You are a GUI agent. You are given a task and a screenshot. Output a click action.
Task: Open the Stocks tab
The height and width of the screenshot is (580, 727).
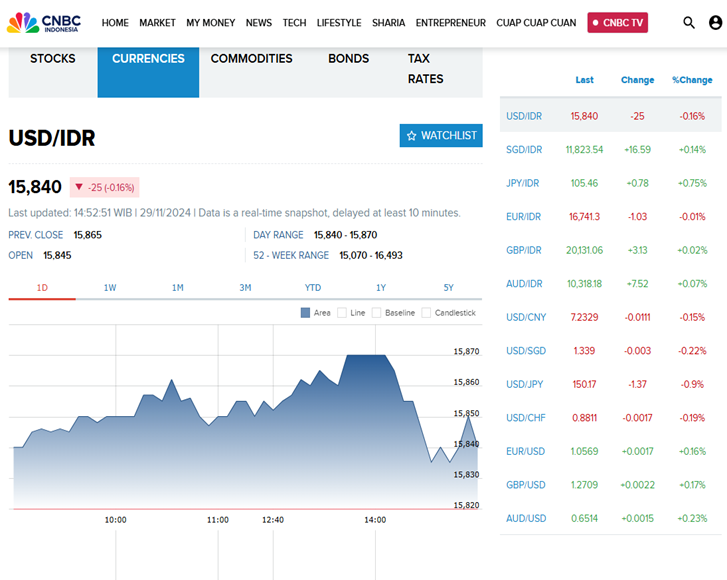[53, 59]
